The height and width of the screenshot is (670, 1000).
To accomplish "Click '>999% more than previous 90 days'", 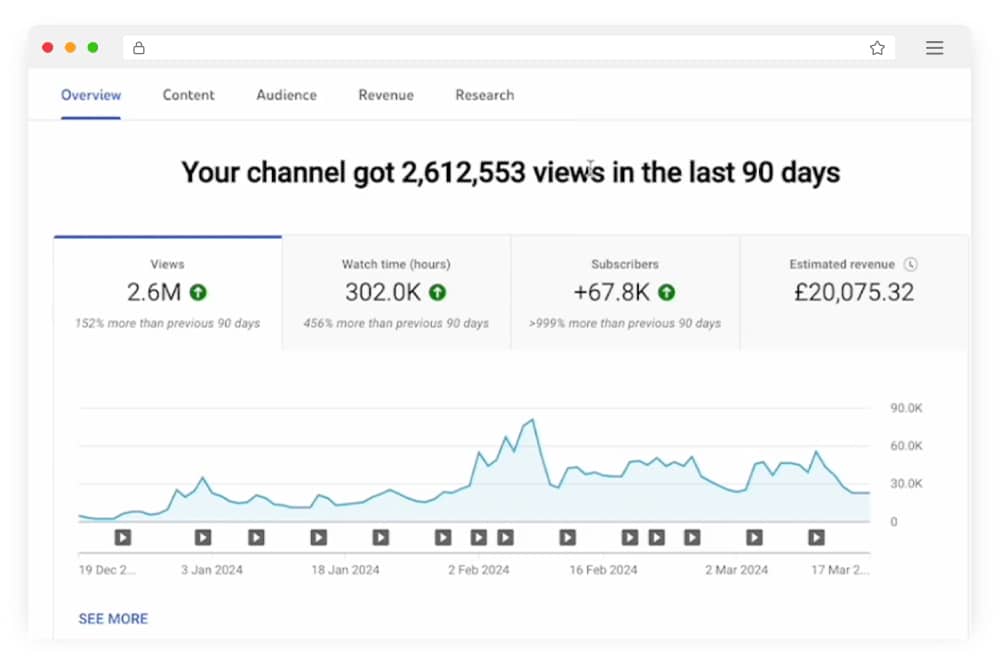I will click(625, 323).
